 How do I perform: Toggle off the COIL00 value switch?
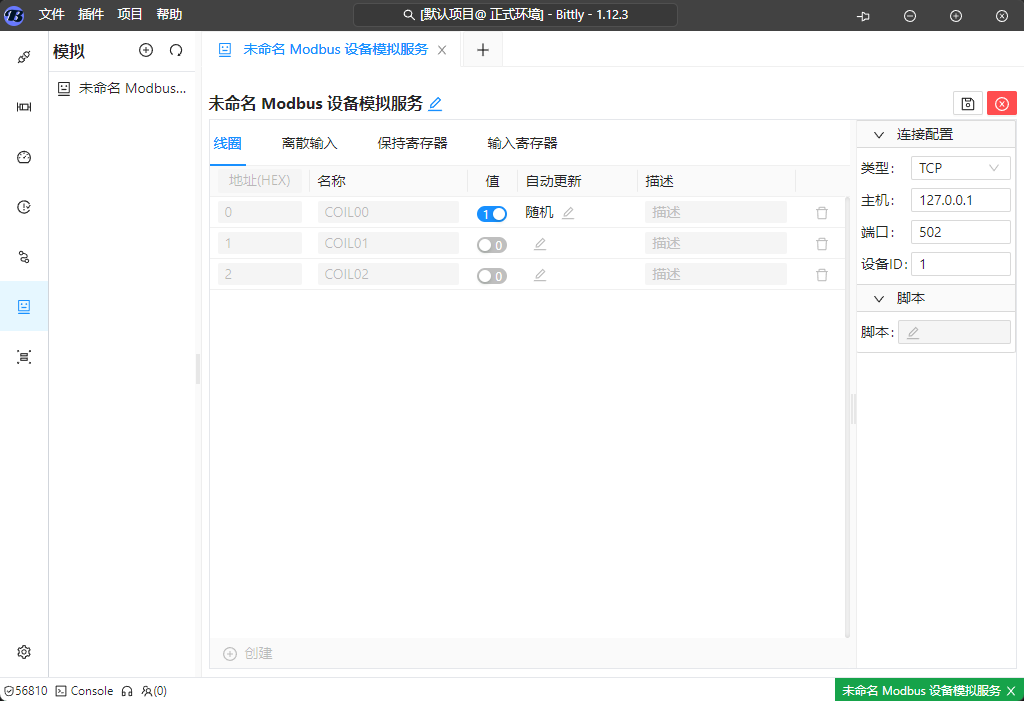491,213
